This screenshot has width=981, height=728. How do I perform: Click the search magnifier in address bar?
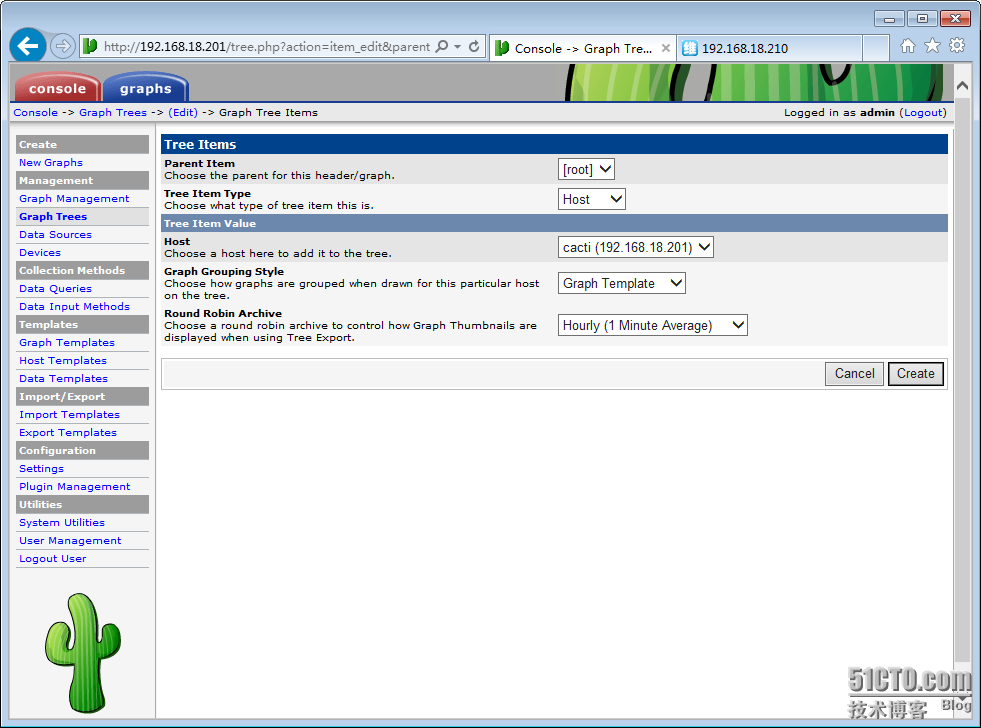[x=442, y=46]
